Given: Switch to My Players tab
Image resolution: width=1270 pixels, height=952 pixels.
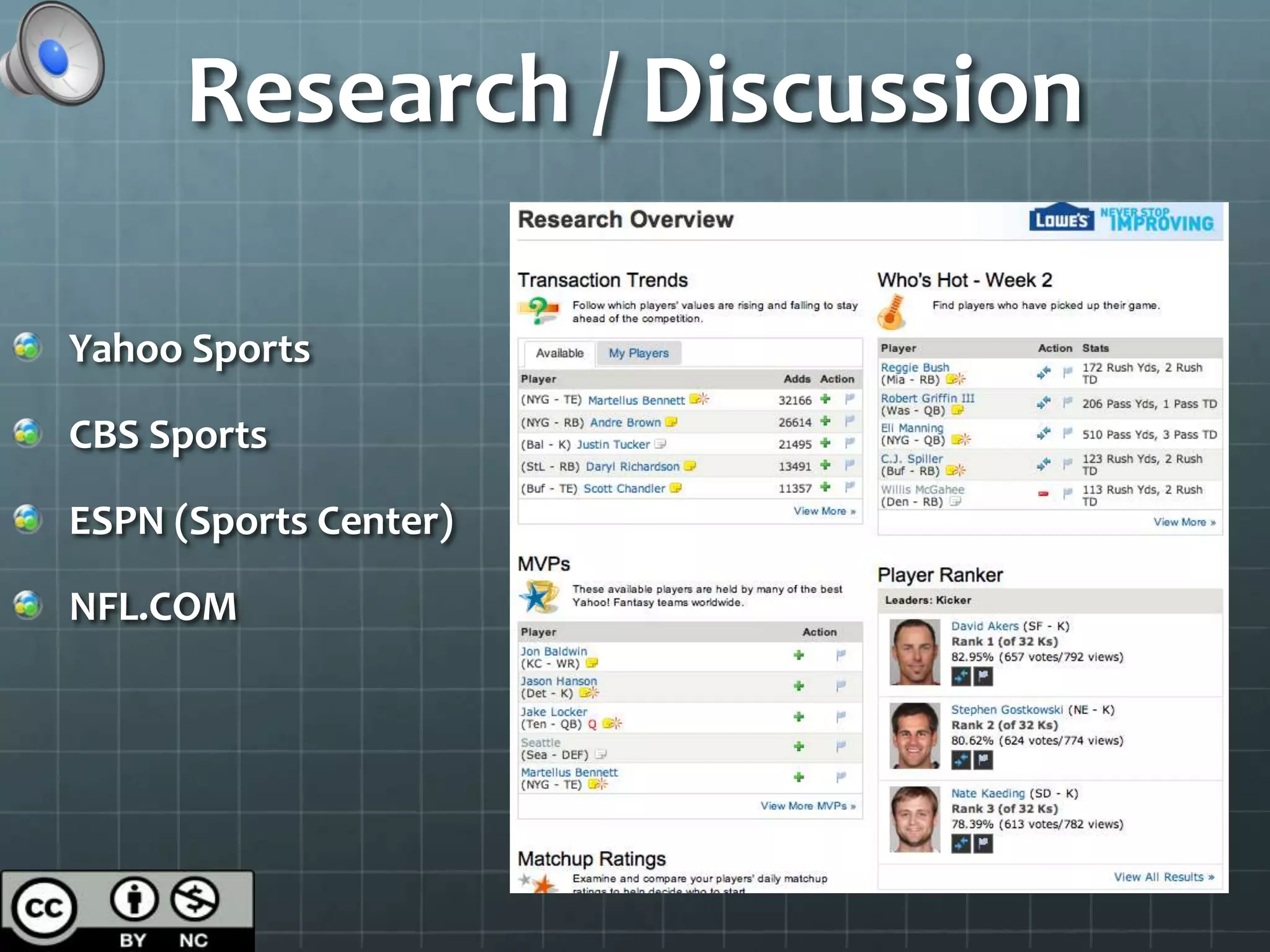Looking at the screenshot, I should click(x=638, y=353).
